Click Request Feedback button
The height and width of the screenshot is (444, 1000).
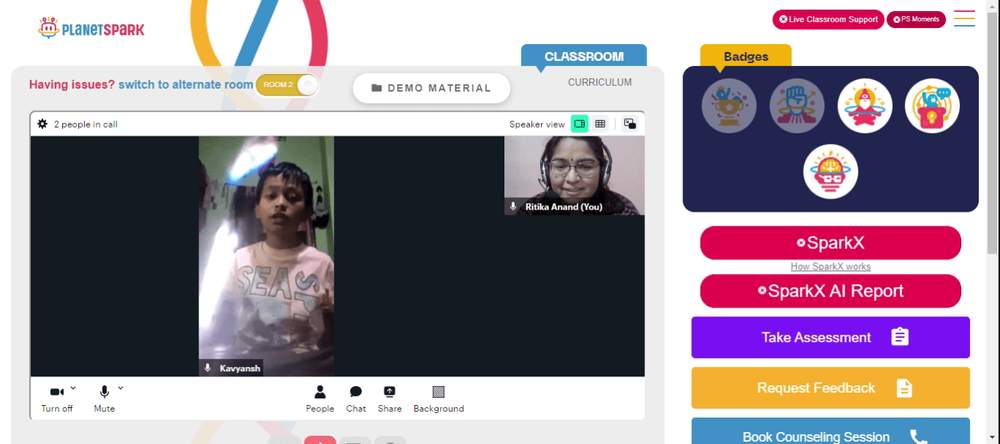[x=830, y=388]
